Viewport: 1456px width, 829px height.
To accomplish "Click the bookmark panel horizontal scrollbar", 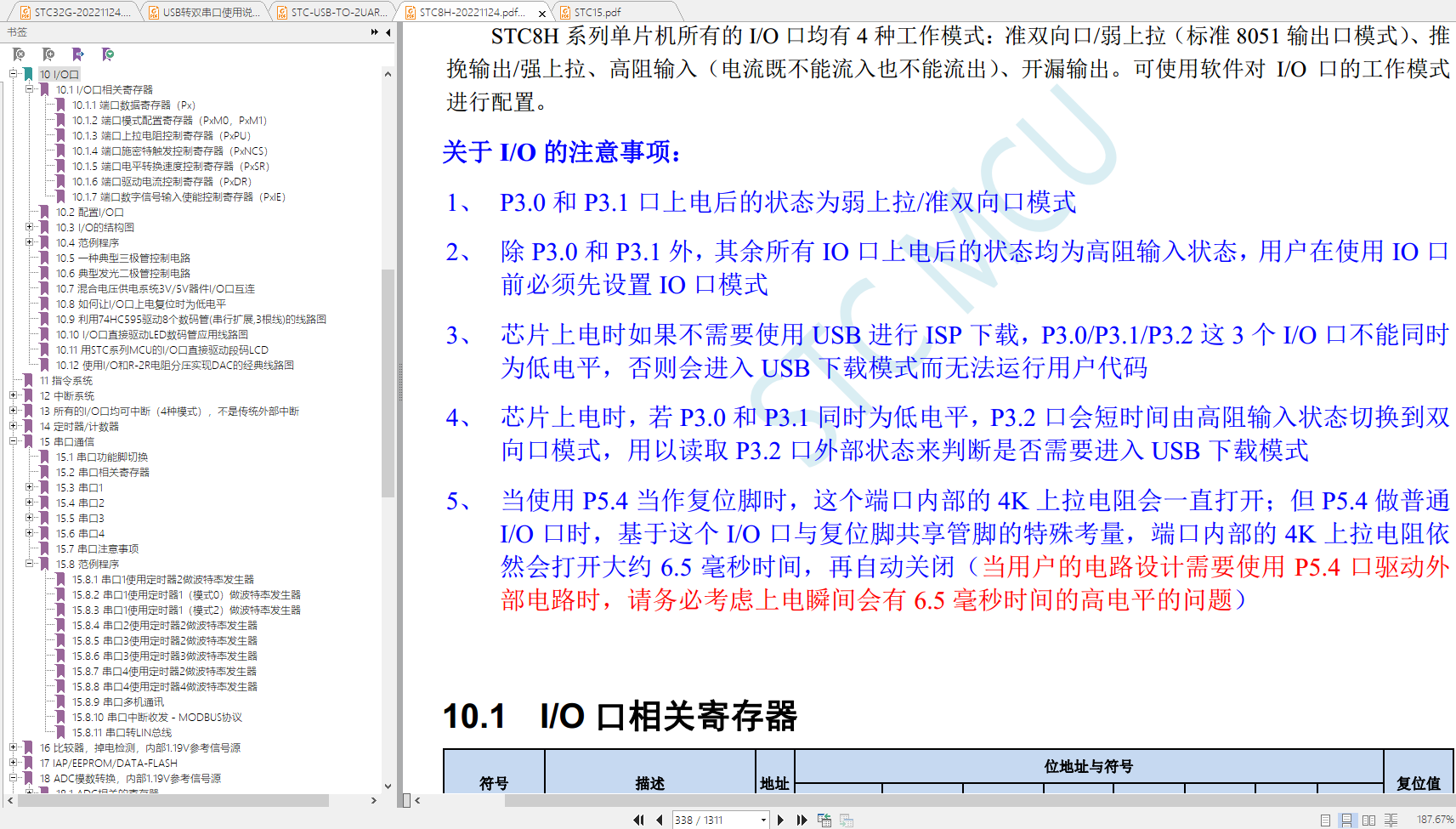I will click(x=173, y=800).
